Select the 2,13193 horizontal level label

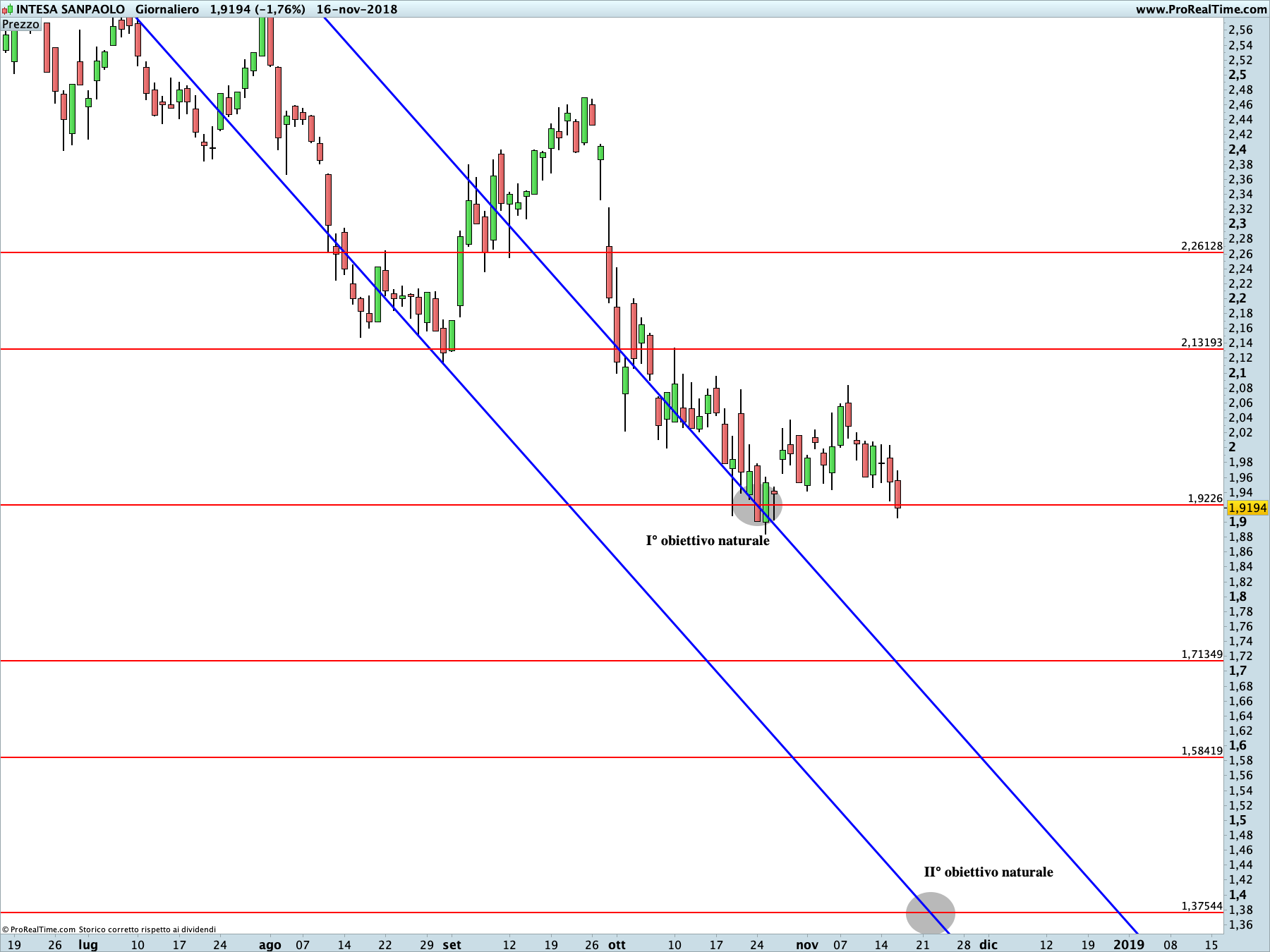(x=1202, y=342)
